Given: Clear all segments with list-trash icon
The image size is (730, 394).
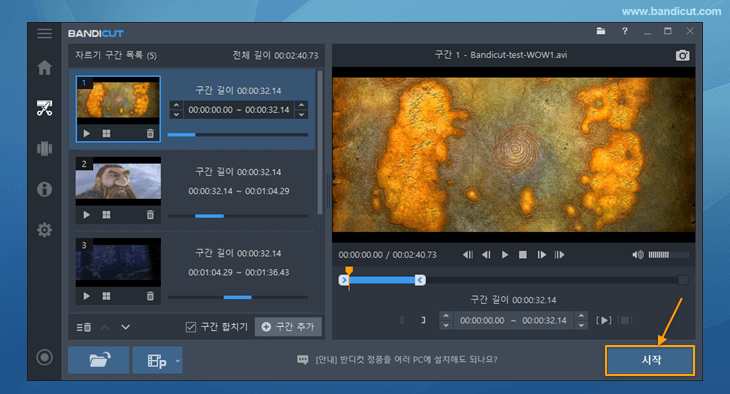Looking at the screenshot, I should tap(84, 327).
